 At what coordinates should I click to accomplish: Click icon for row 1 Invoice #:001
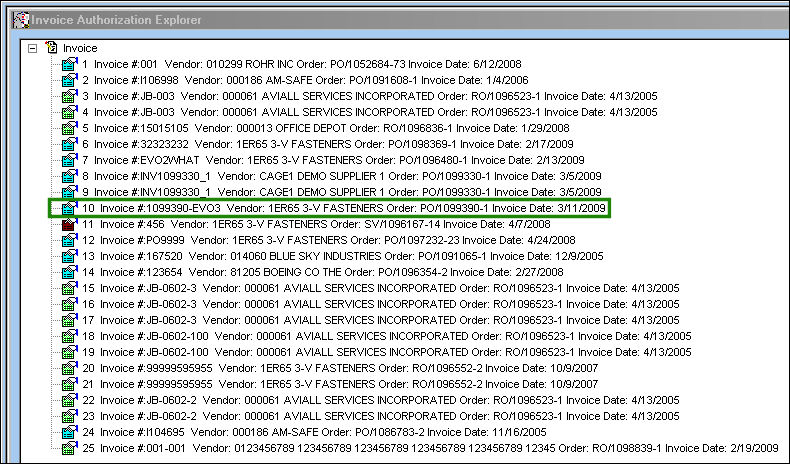click(x=70, y=64)
